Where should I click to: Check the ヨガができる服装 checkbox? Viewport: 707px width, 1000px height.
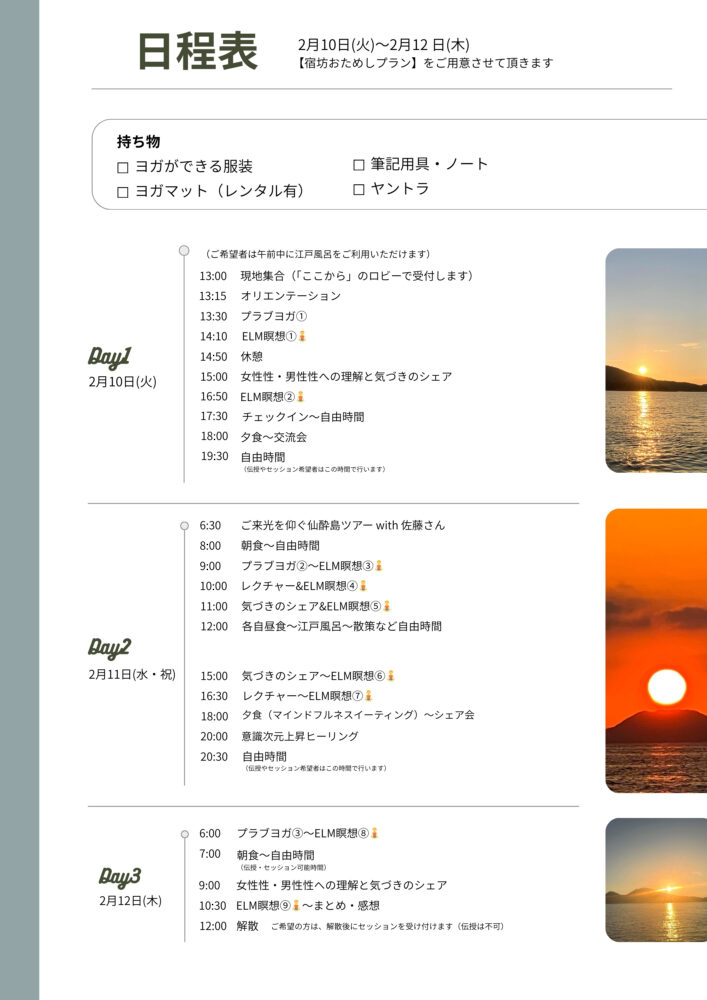coord(123,168)
